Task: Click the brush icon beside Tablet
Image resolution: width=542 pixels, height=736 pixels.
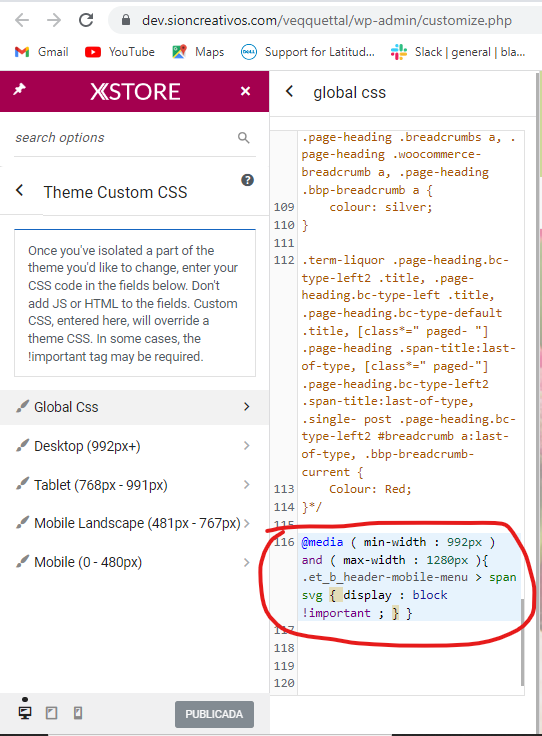Action: 22,483
